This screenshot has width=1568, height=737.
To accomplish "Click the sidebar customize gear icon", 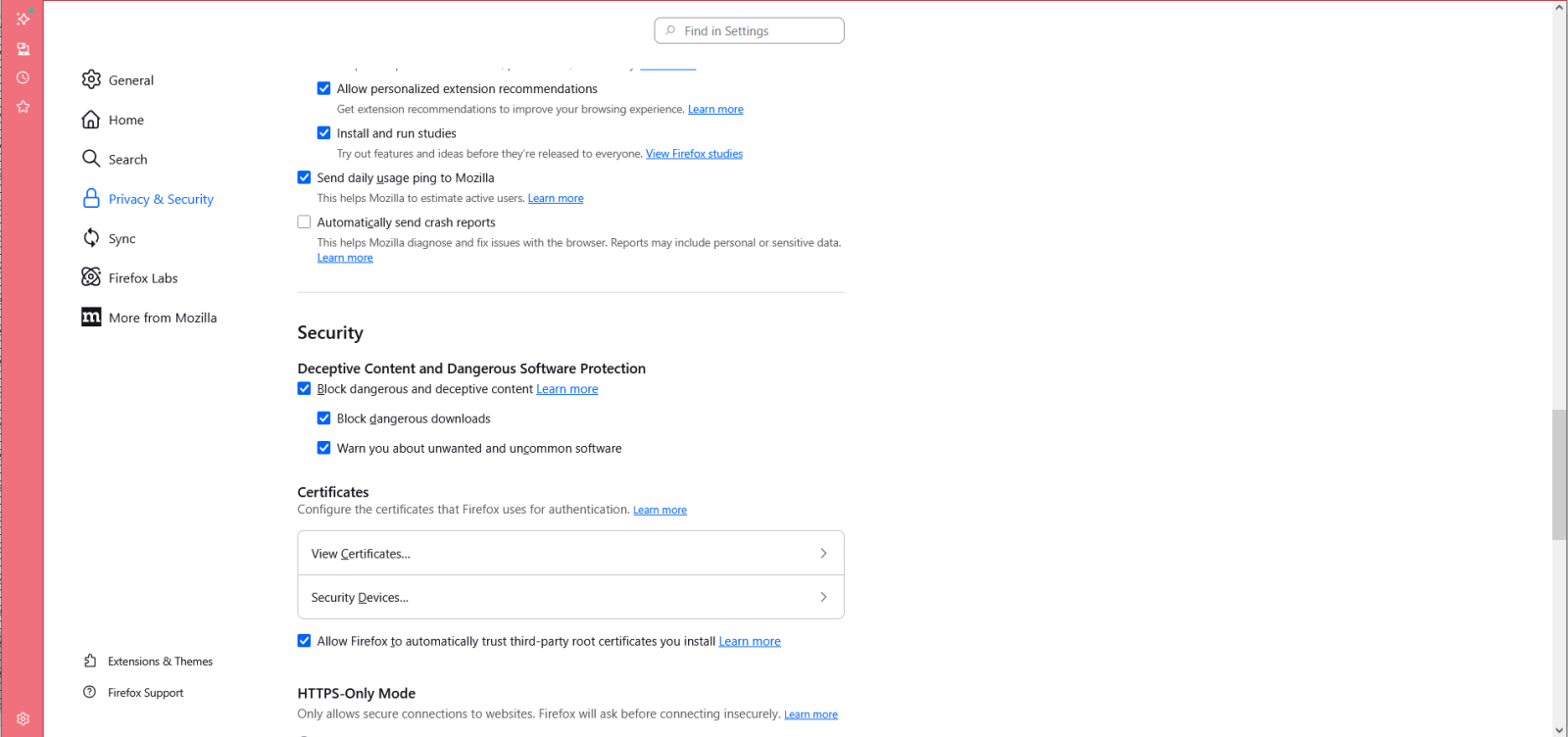I will click(x=23, y=718).
